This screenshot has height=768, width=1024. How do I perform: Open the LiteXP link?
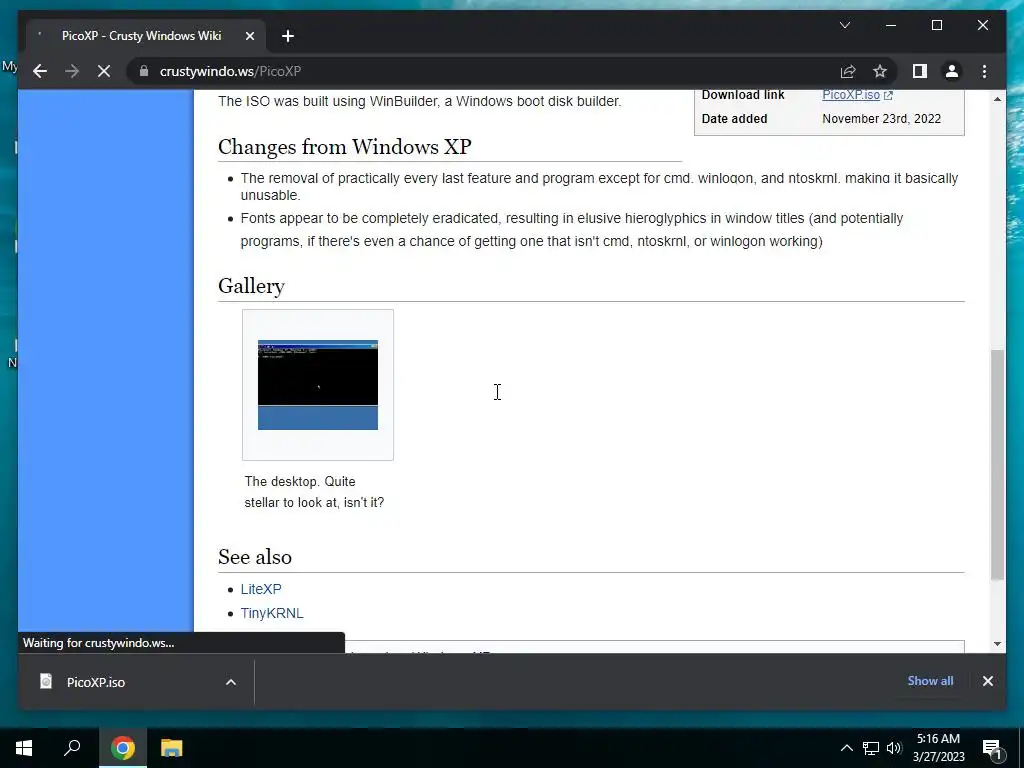261,589
